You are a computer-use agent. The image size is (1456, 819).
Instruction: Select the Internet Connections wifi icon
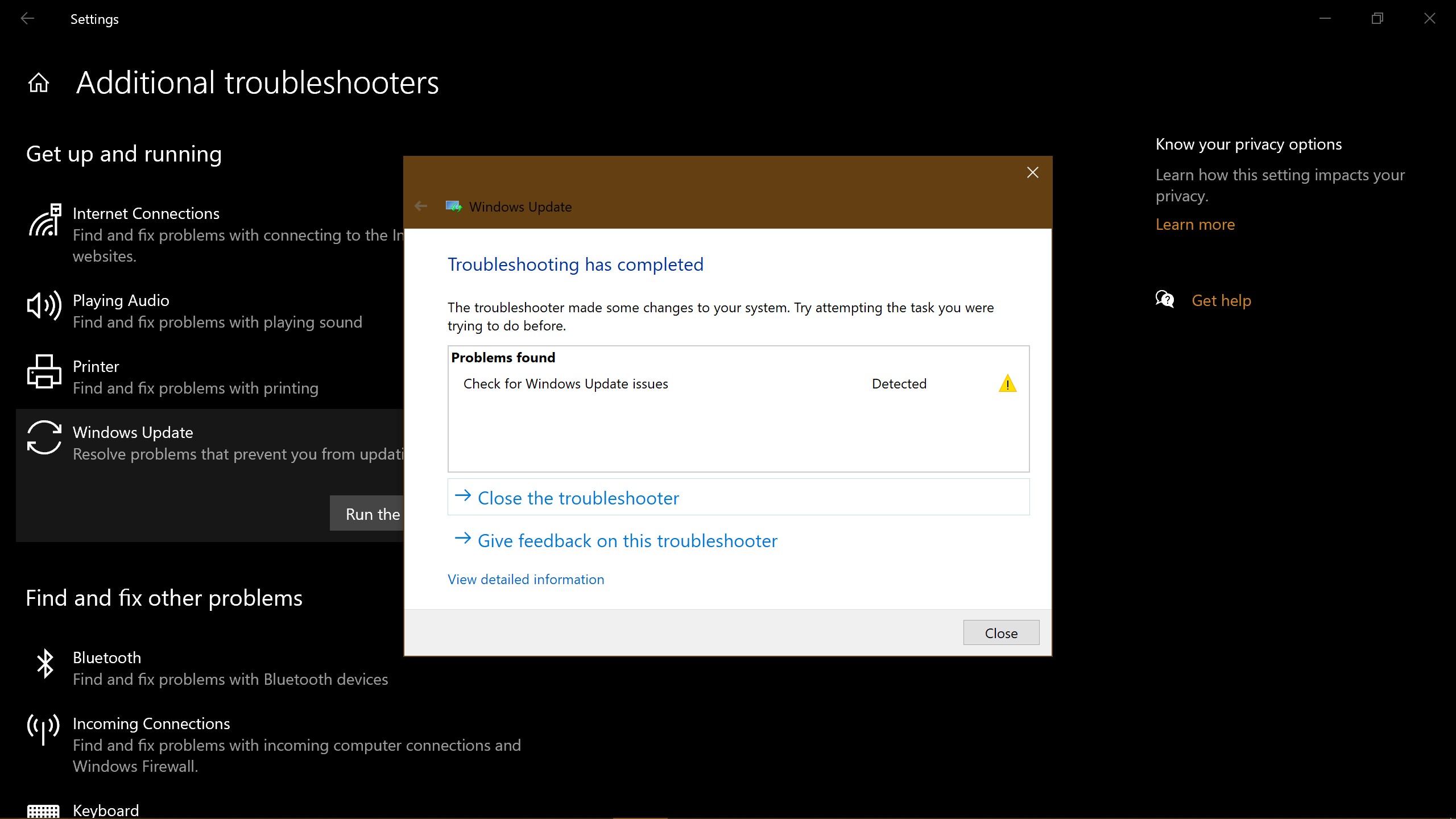[44, 220]
